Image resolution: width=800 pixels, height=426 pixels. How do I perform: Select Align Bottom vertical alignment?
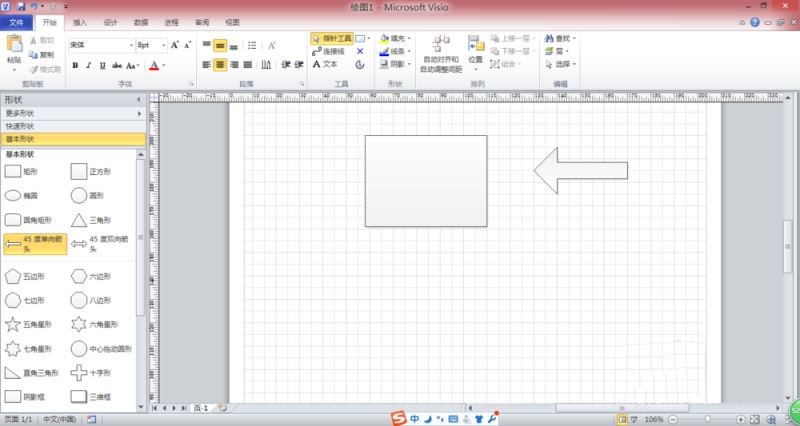[x=234, y=45]
